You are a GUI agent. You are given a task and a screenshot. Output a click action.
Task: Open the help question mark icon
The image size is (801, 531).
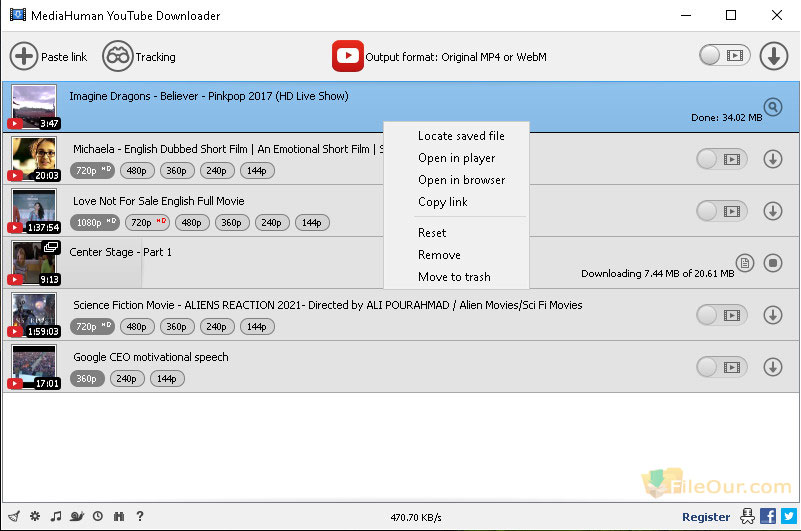(x=140, y=516)
